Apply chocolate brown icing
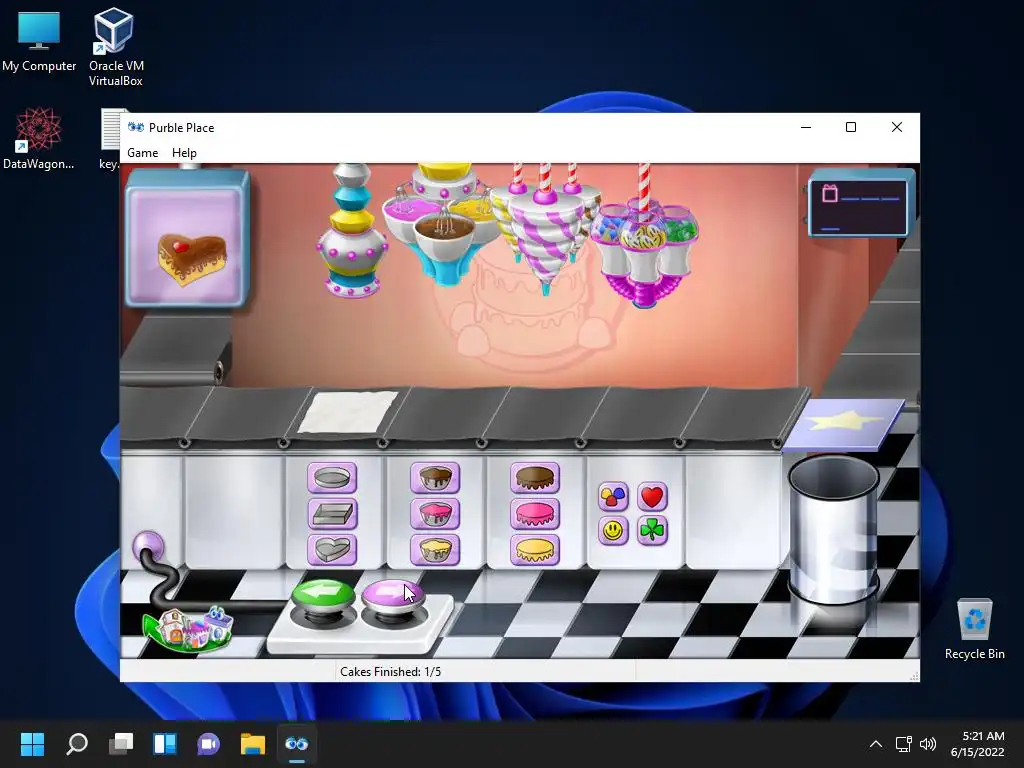The image size is (1024, 768). [535, 478]
